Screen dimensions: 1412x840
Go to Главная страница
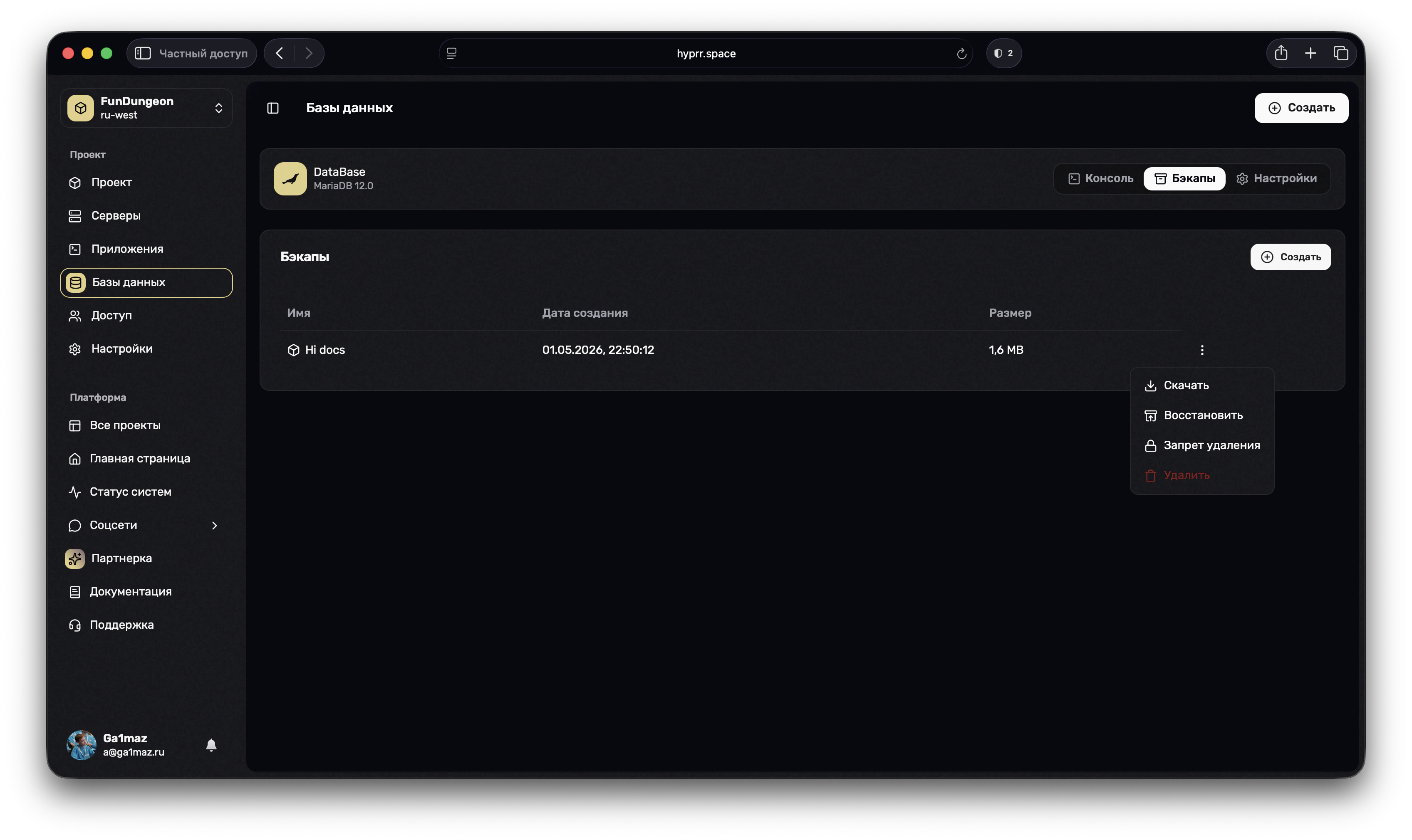click(146, 459)
